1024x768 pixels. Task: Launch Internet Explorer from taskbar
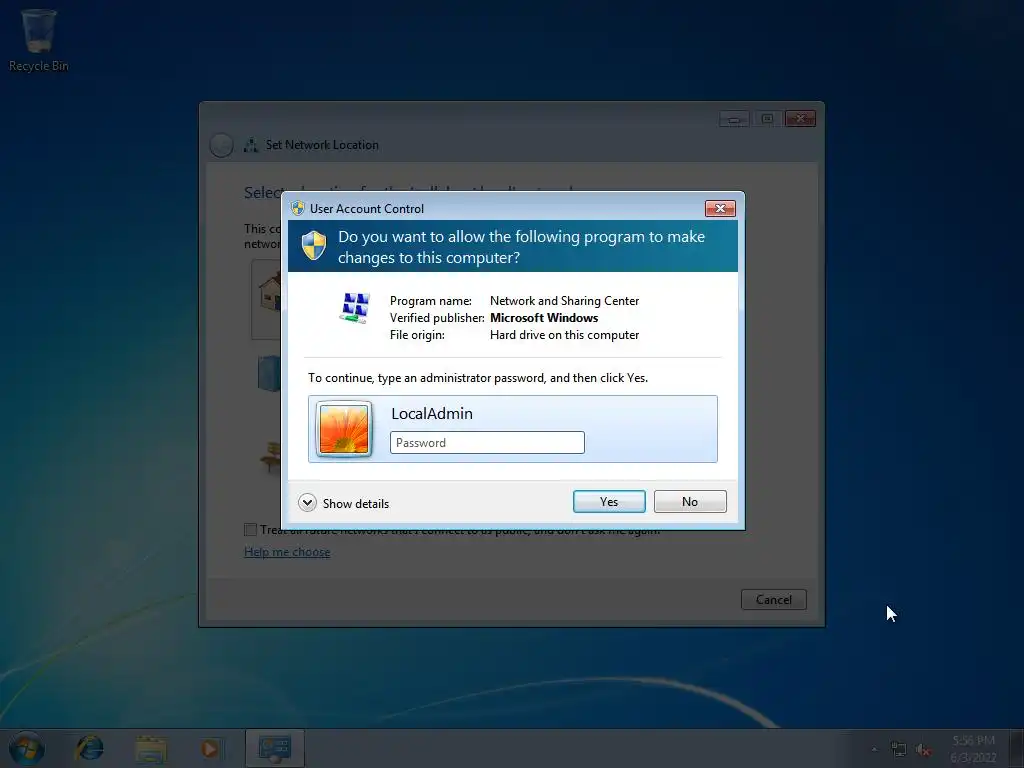coord(89,748)
